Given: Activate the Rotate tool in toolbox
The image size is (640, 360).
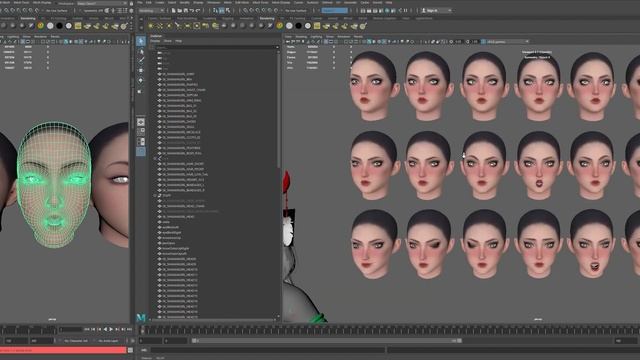Looking at the screenshot, I should click(x=141, y=80).
